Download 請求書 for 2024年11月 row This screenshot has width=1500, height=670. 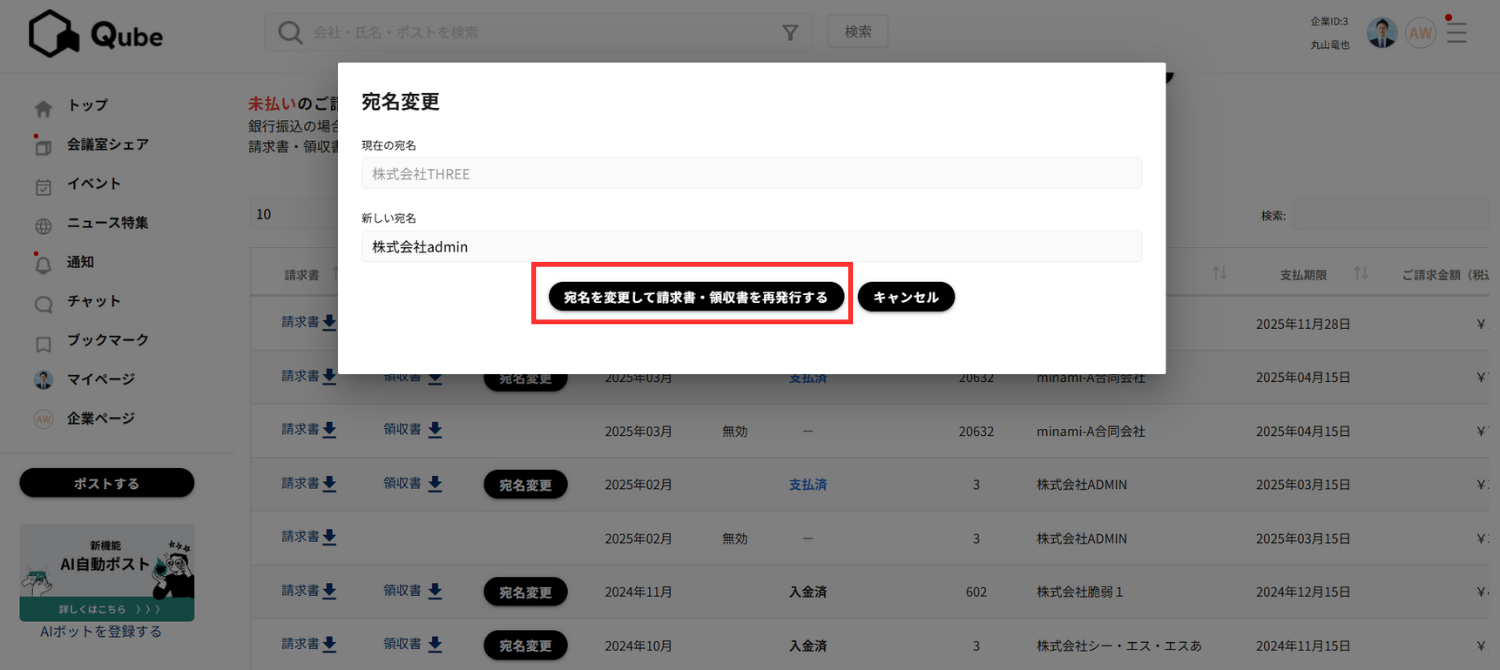(308, 591)
